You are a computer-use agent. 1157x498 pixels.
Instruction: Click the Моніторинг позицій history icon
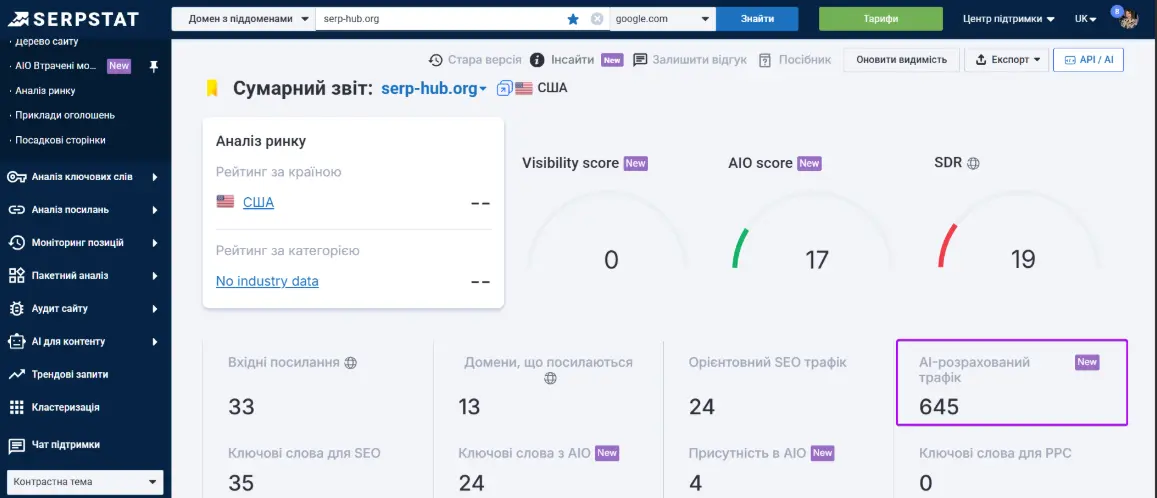[17, 243]
